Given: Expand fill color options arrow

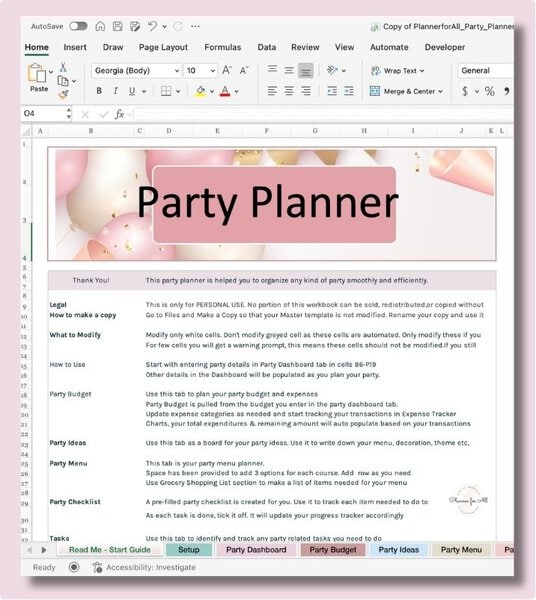Looking at the screenshot, I should (212, 91).
